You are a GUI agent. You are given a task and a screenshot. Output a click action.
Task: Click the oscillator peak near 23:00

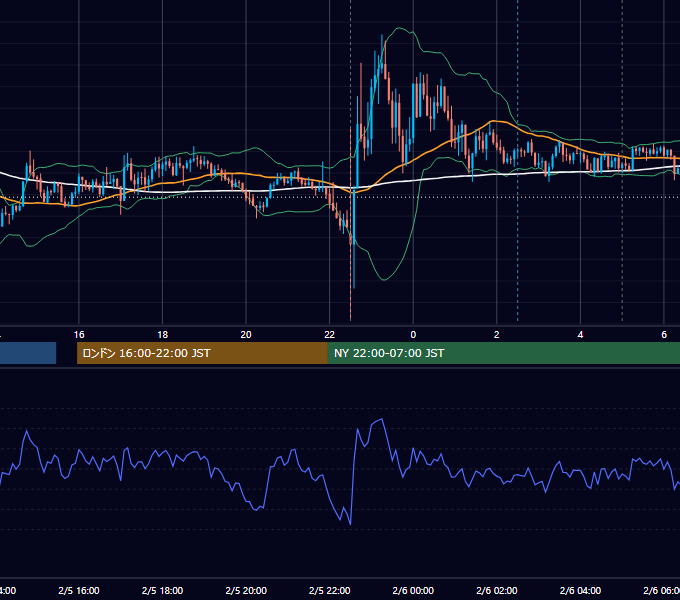[x=382, y=419]
